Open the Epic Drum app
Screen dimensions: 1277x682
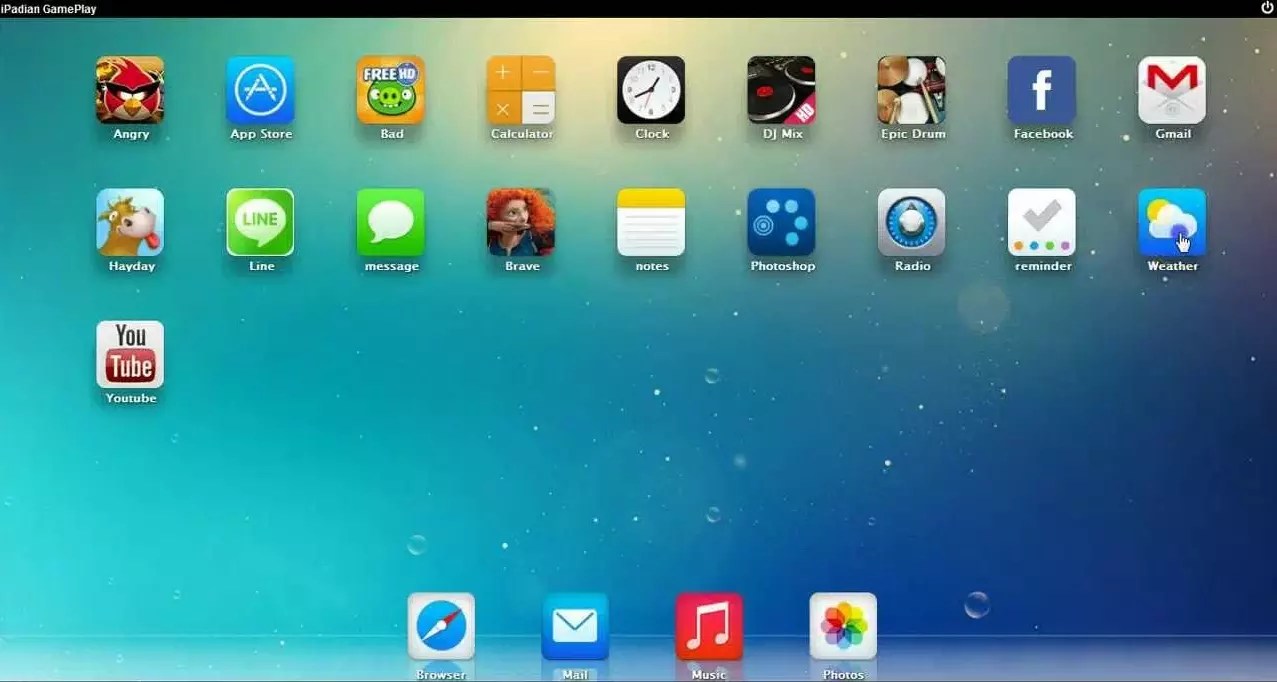912,90
